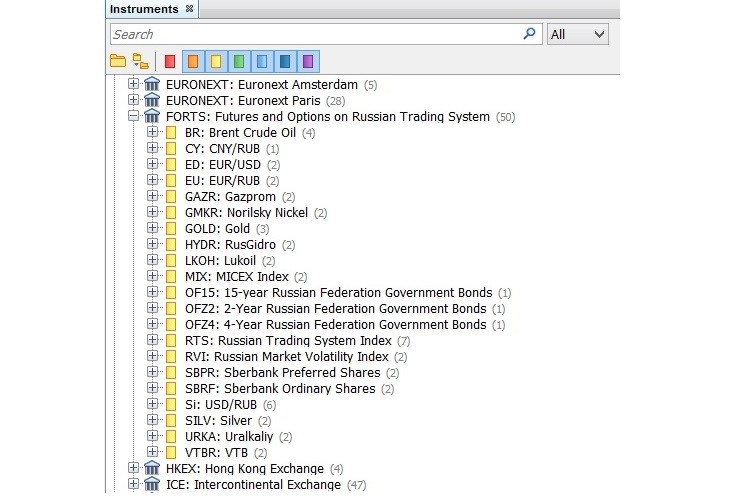Expand EURONEXT: Euronext Amsterdam node
This screenshot has width=750, height=496.
(133, 84)
